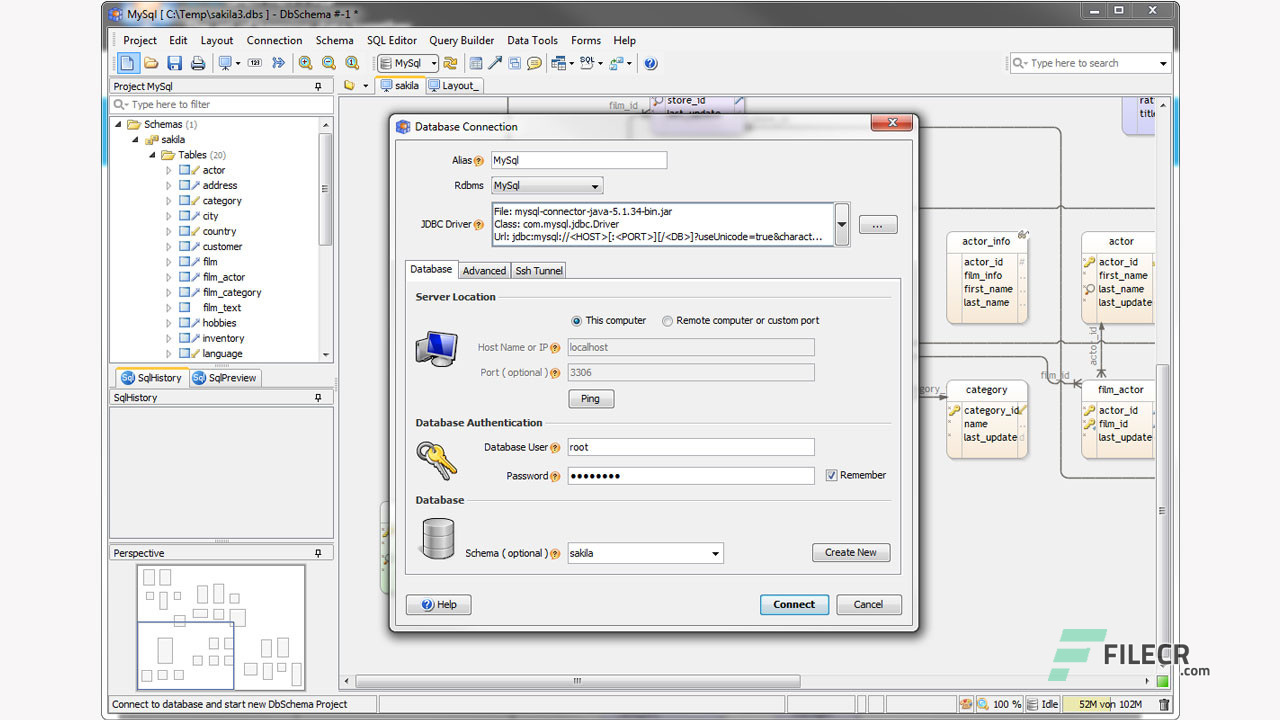Open the Query Builder menu
The image size is (1280, 720).
pos(462,40)
